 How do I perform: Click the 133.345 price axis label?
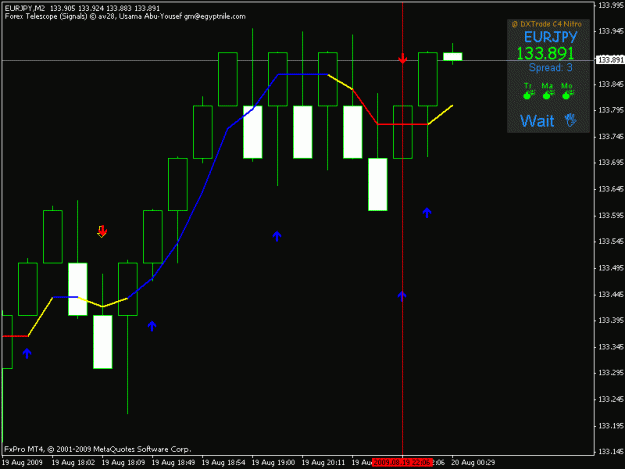click(611, 347)
